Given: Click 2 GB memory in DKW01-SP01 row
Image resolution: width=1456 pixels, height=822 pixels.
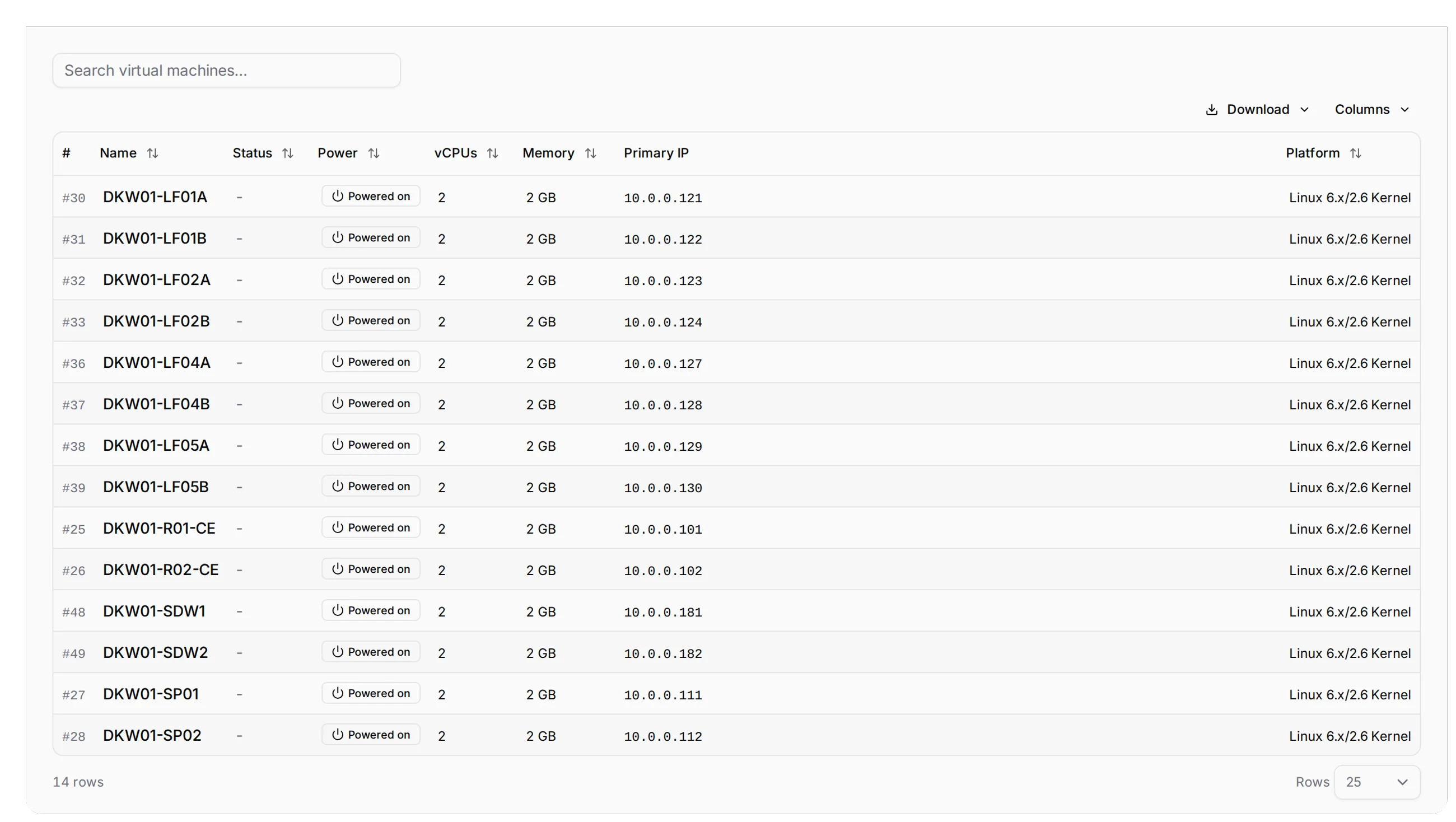Looking at the screenshot, I should (x=541, y=694).
